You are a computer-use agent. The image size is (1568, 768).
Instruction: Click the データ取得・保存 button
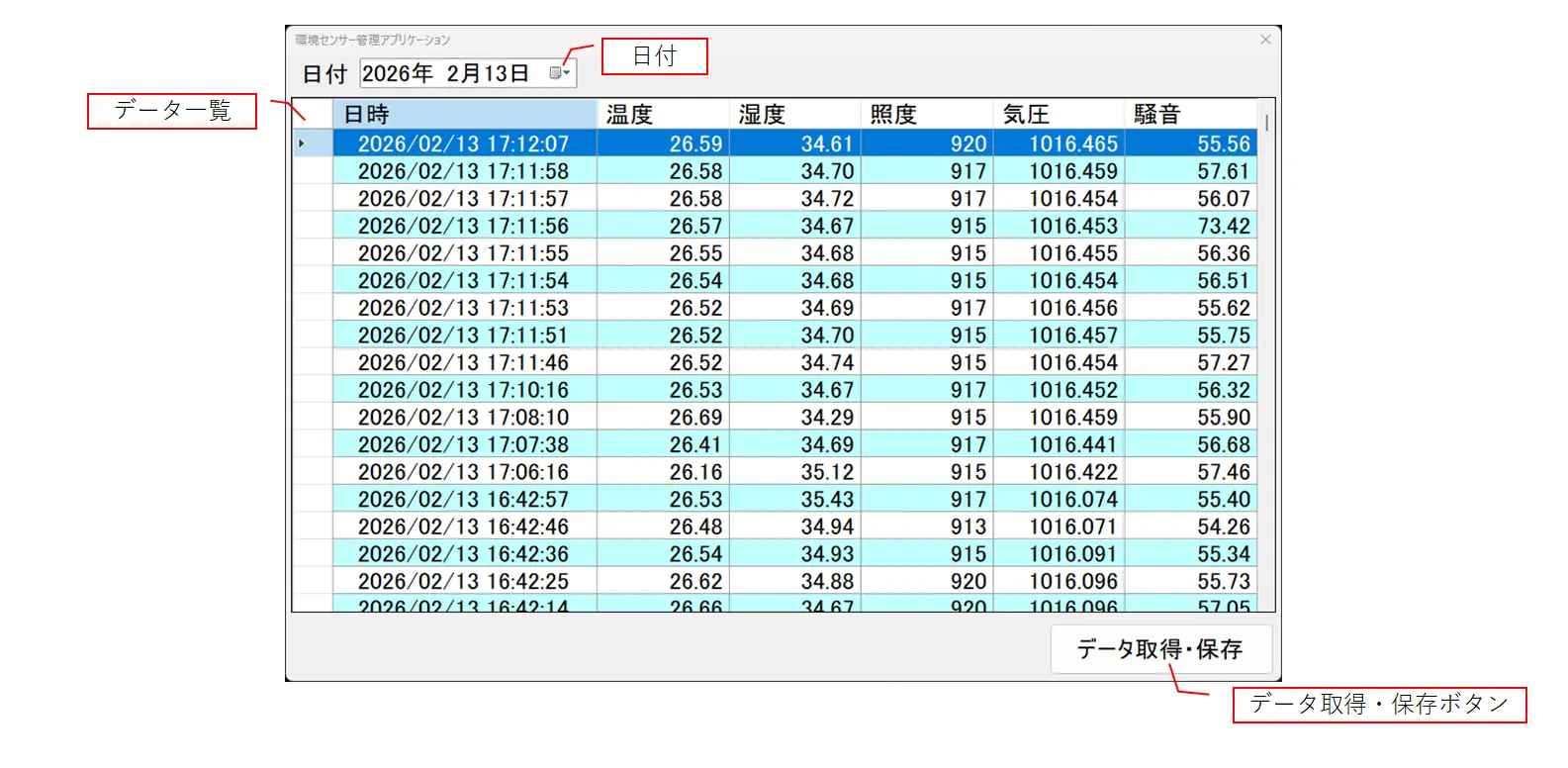[1160, 649]
